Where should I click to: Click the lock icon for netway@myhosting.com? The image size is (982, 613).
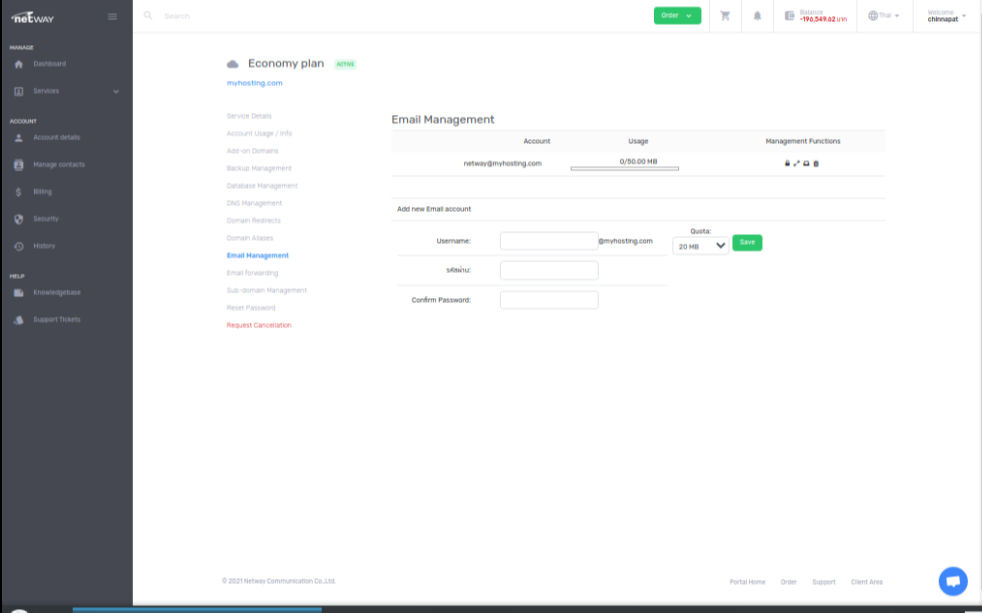point(787,163)
